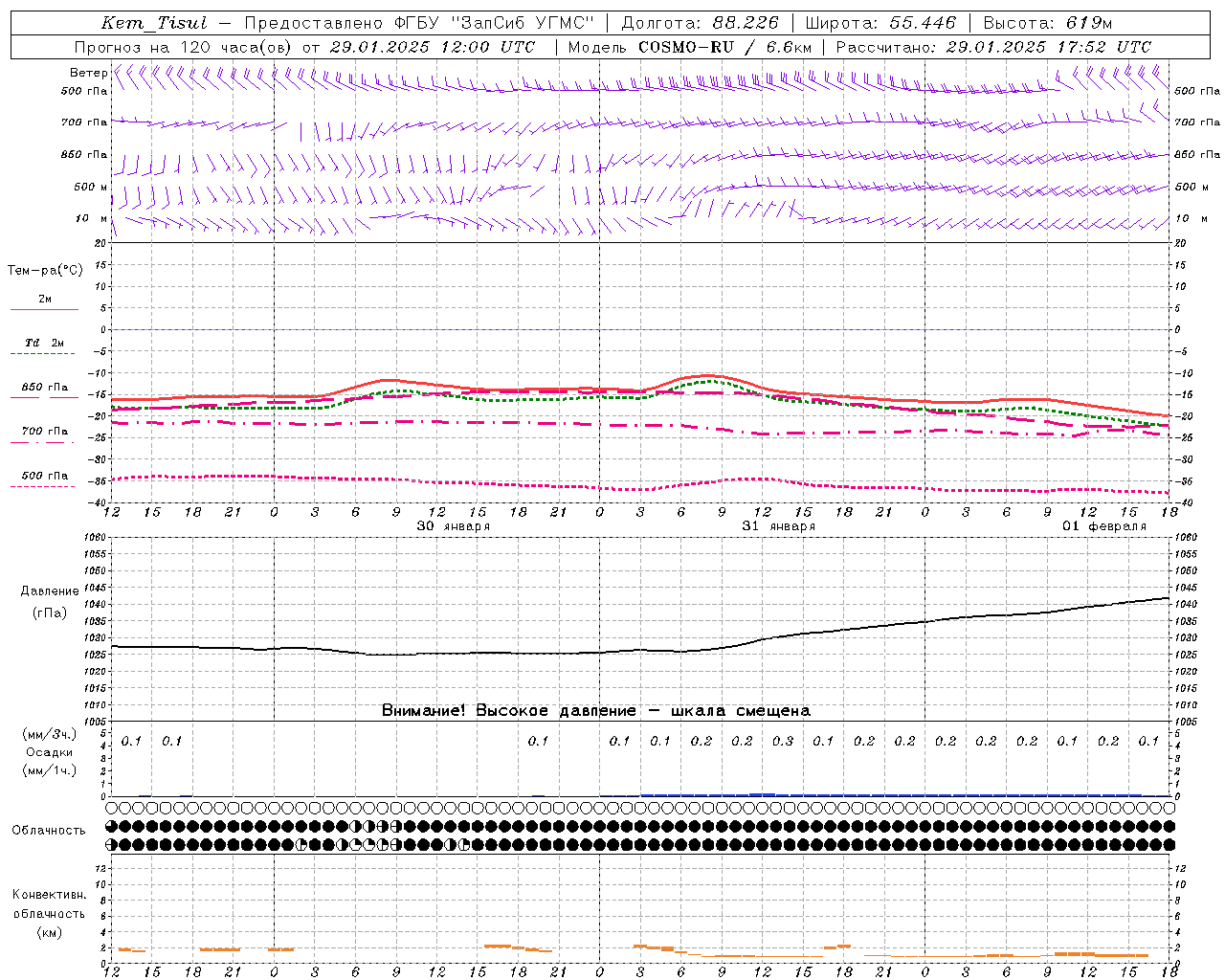
Task: Click the '2м' temperature legend entry
Action: [45, 299]
